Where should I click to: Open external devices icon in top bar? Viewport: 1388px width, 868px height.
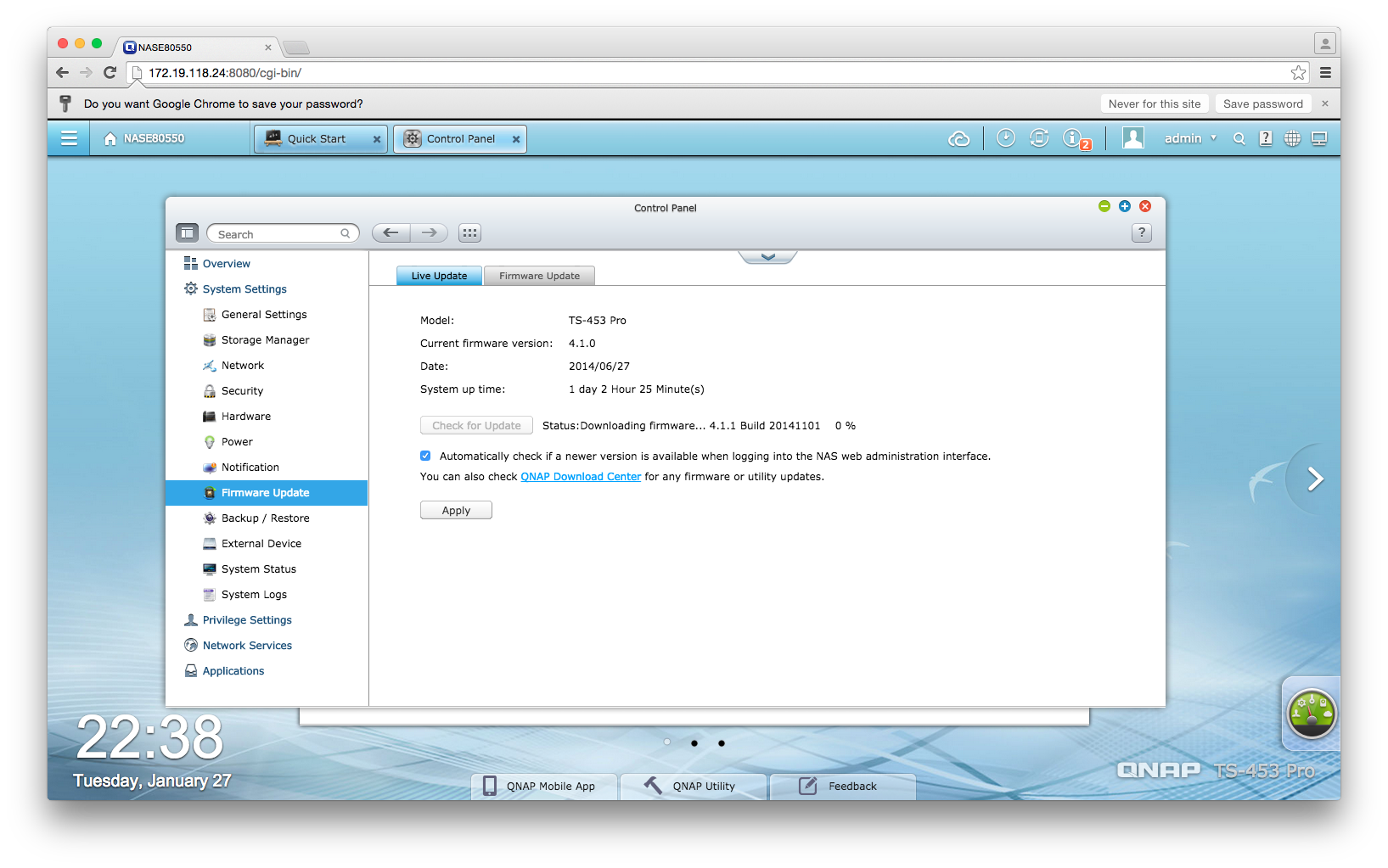[1038, 137]
